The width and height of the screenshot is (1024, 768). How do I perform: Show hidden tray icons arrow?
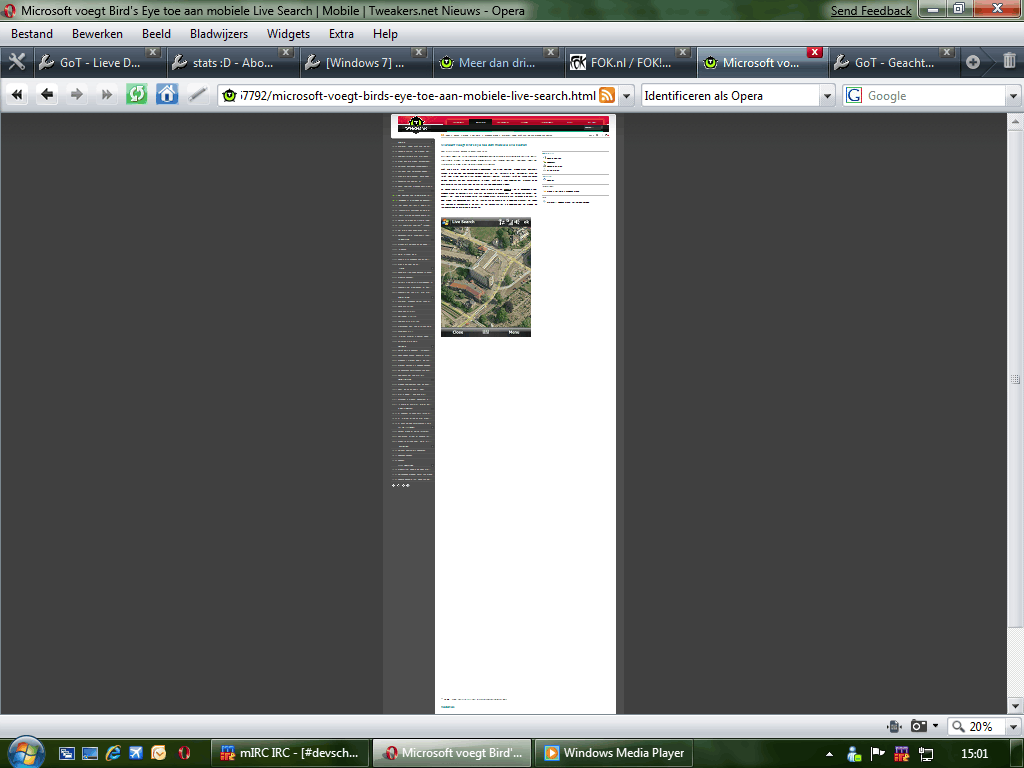(829, 754)
